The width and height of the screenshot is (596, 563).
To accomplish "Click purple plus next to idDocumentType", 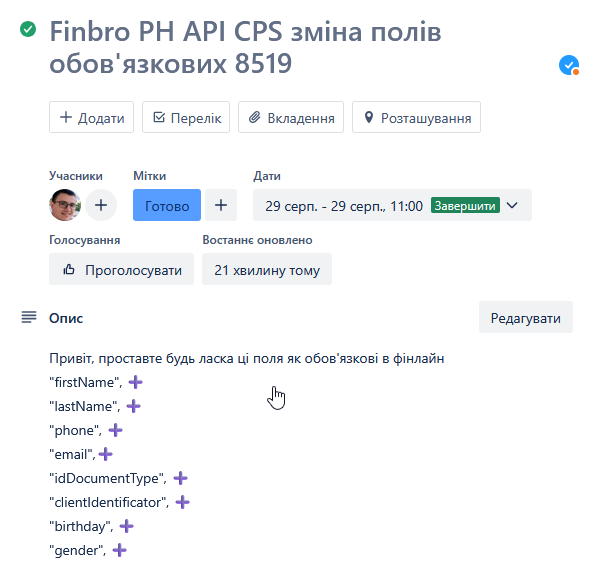I will tap(181, 478).
